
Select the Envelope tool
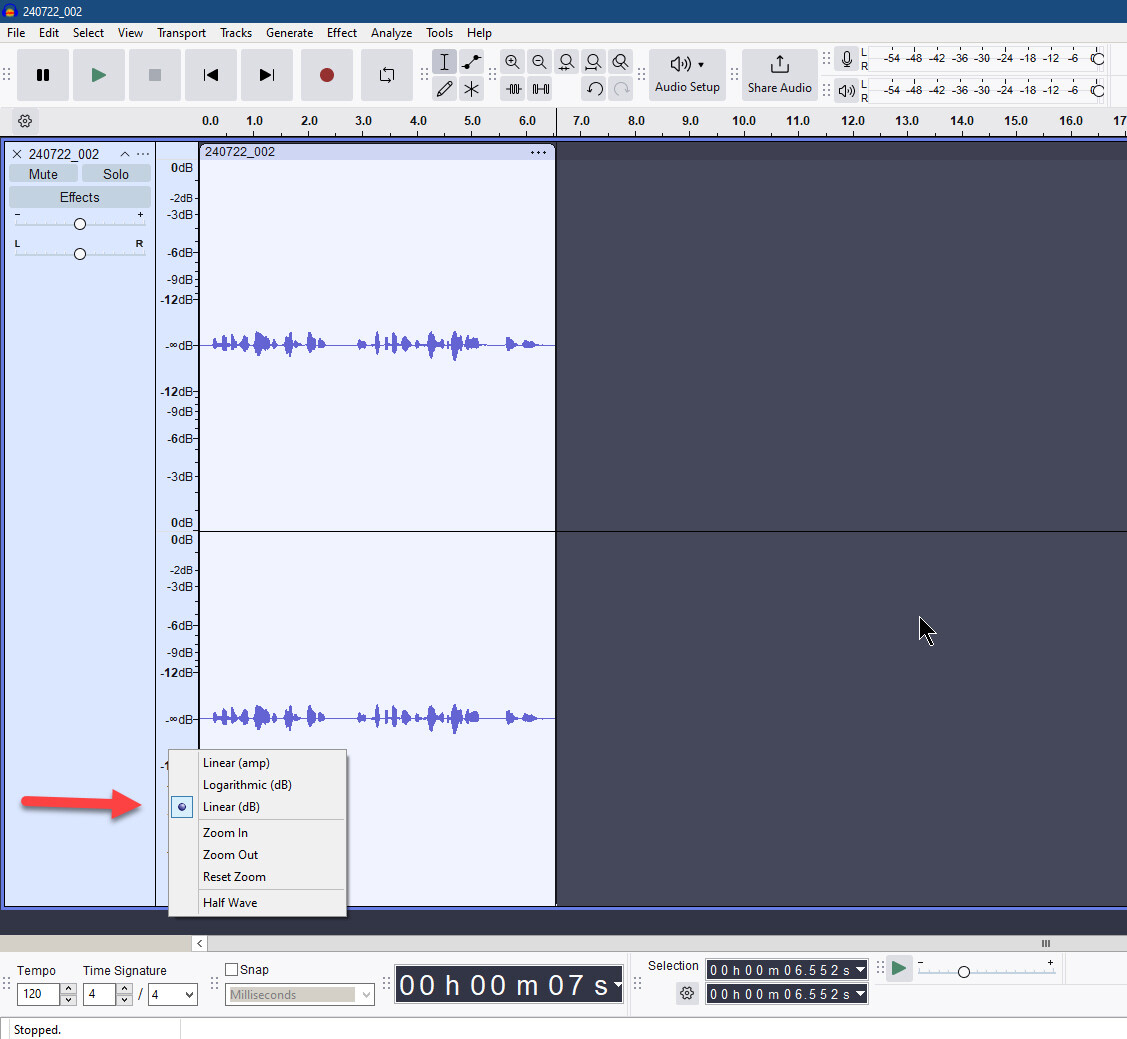tap(471, 62)
